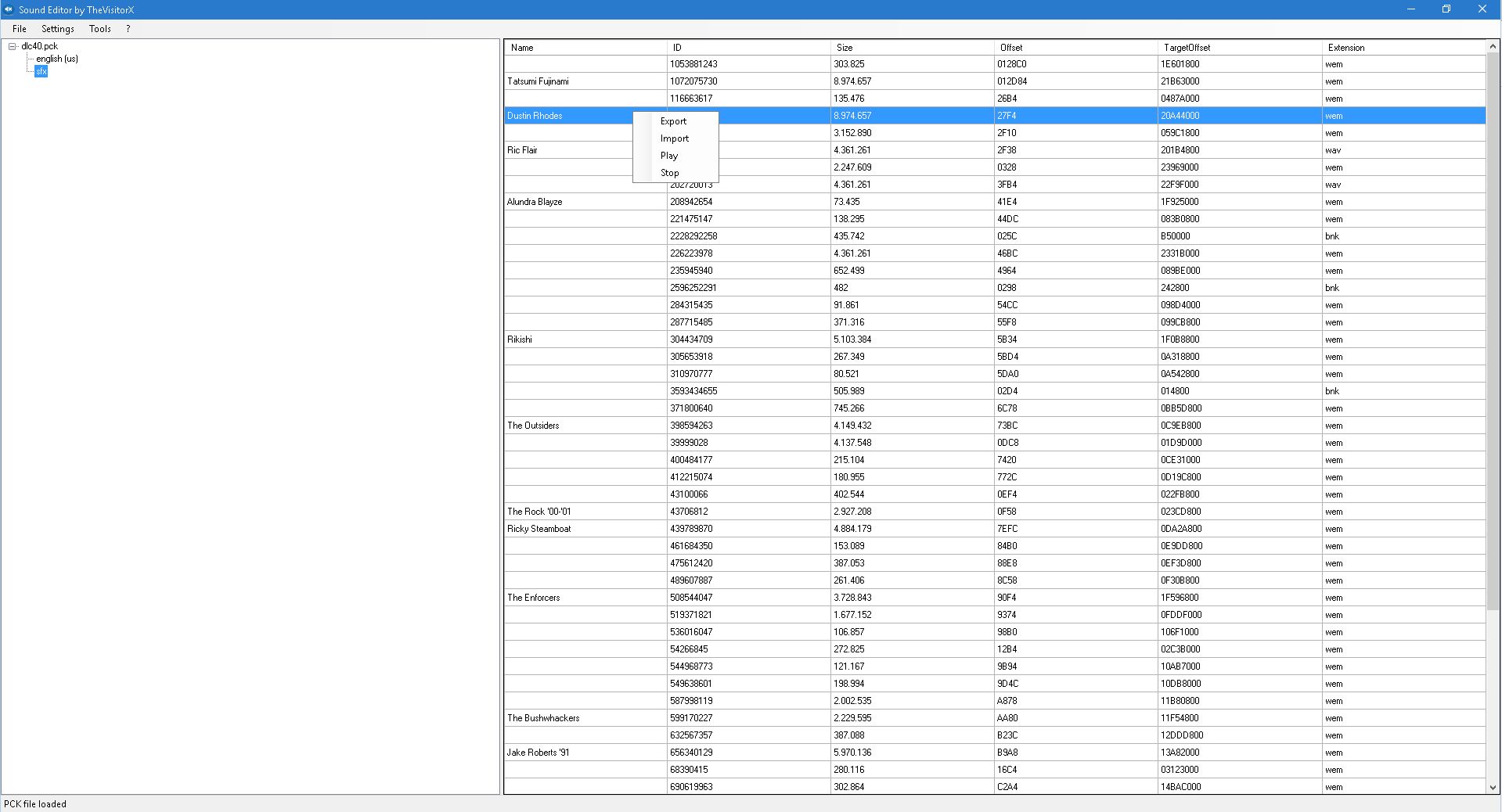The height and width of the screenshot is (812, 1502).
Task: Click the Sound Editor app icon in title bar
Action: point(9,9)
